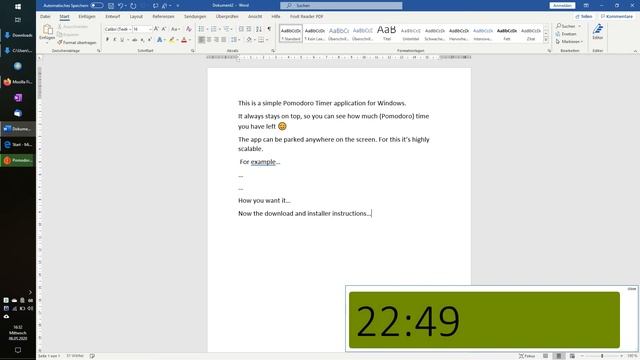Apply the yellow text highlight color
Screen dimensions: 640x360
coord(172,40)
